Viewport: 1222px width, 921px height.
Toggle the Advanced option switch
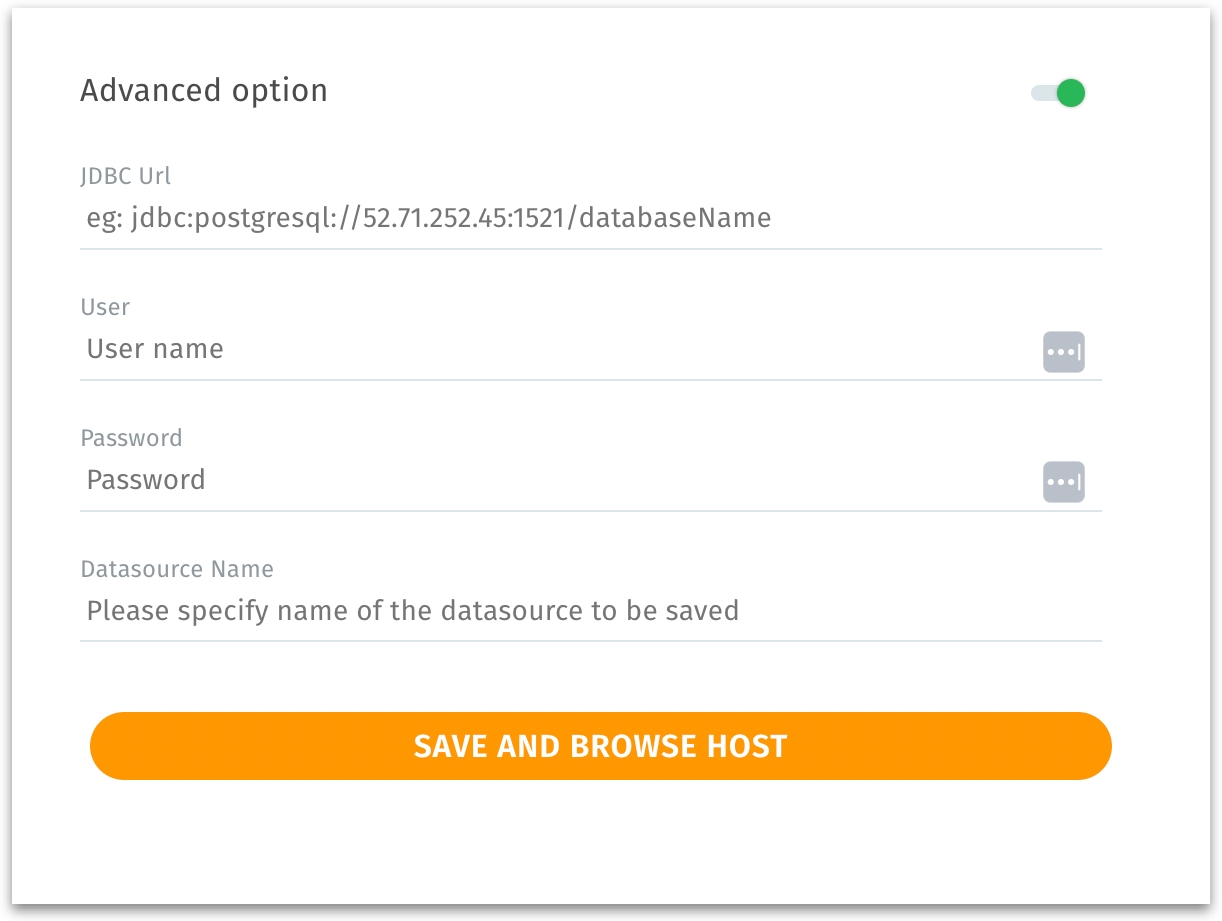point(1058,94)
